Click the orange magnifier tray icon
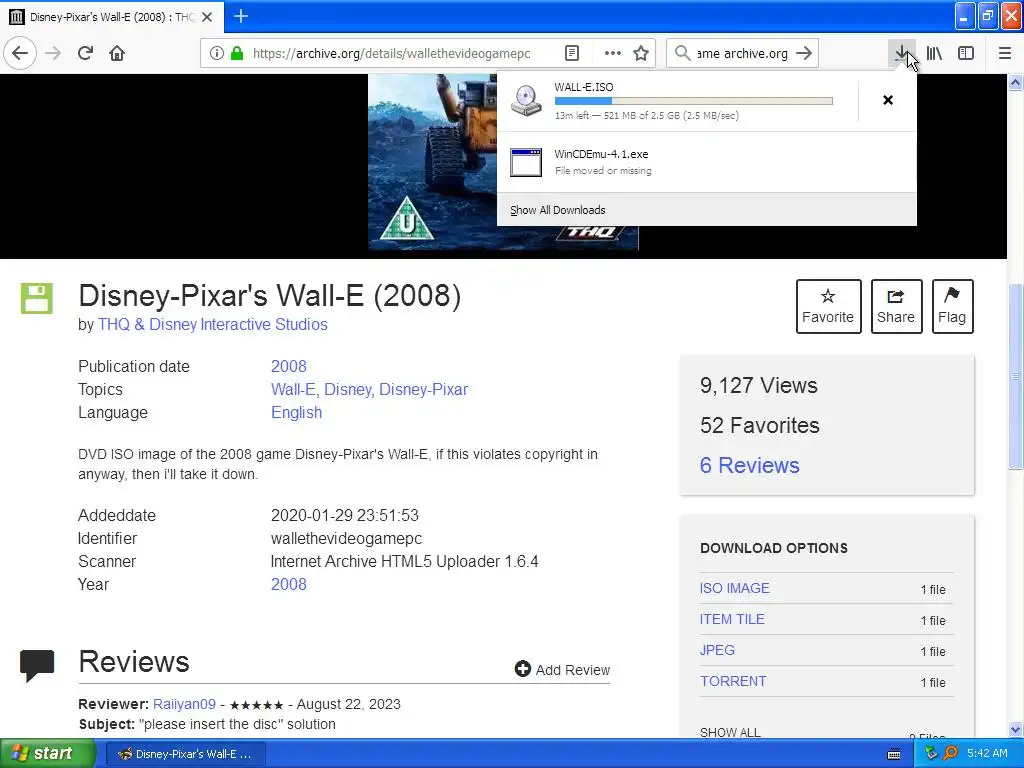Viewport: 1024px width, 768px height. tap(950, 753)
